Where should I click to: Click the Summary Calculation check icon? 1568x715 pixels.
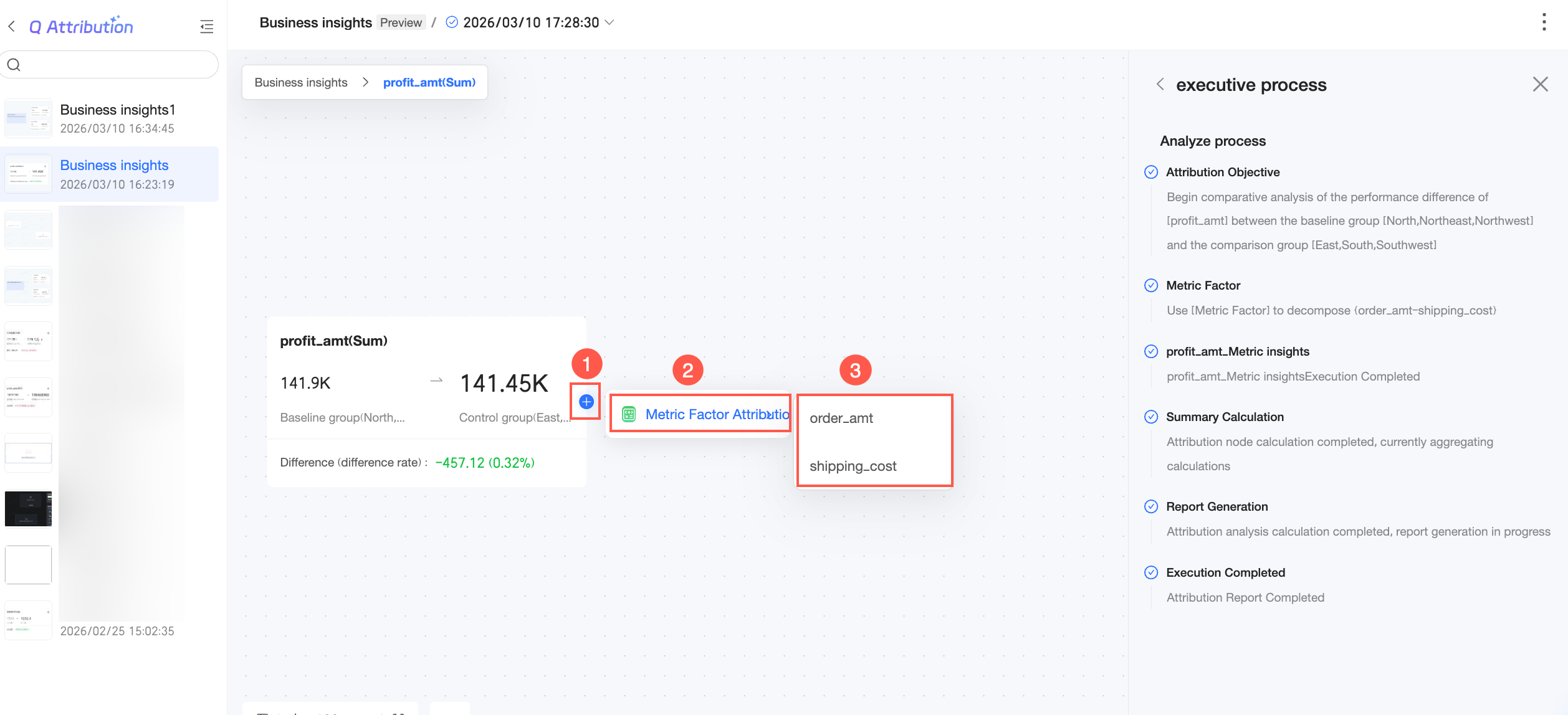tap(1151, 417)
